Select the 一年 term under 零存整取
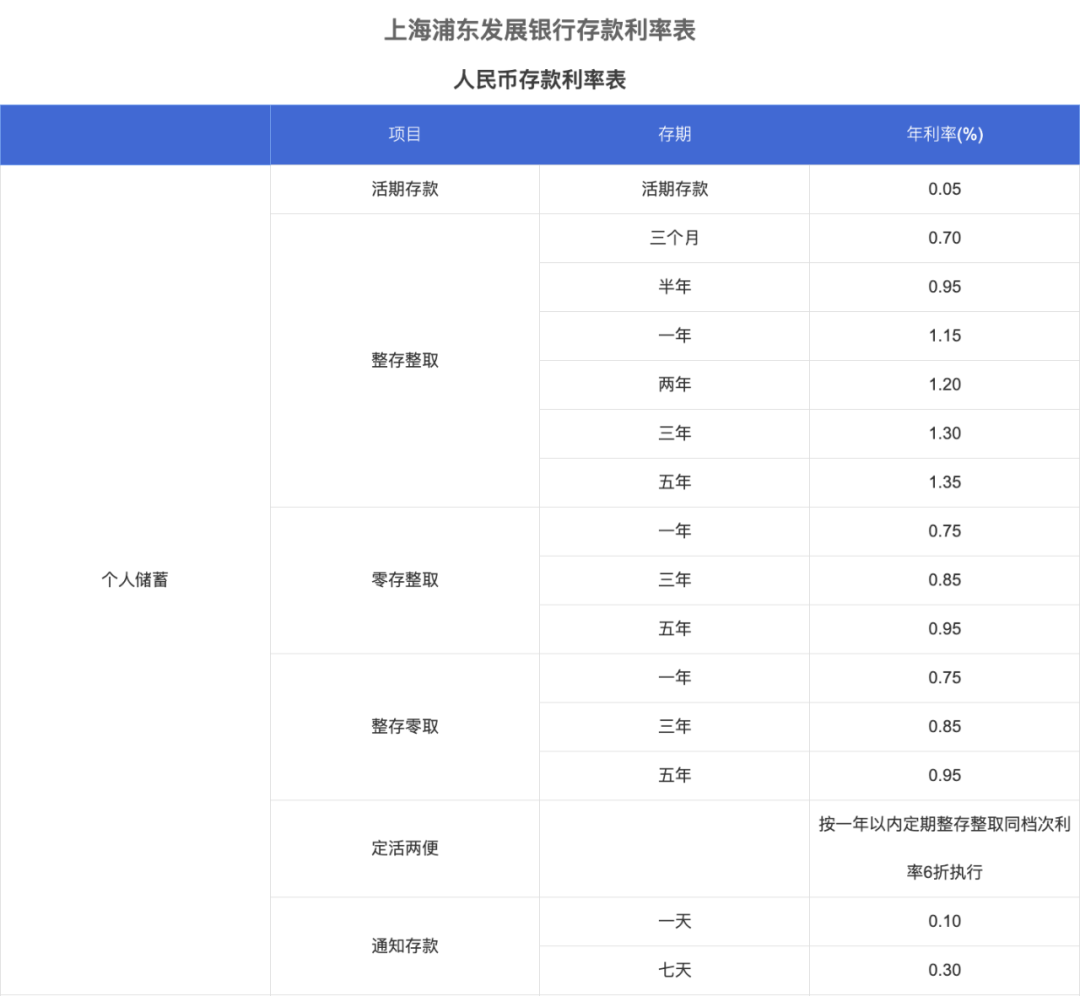The width and height of the screenshot is (1080, 996). [x=674, y=532]
